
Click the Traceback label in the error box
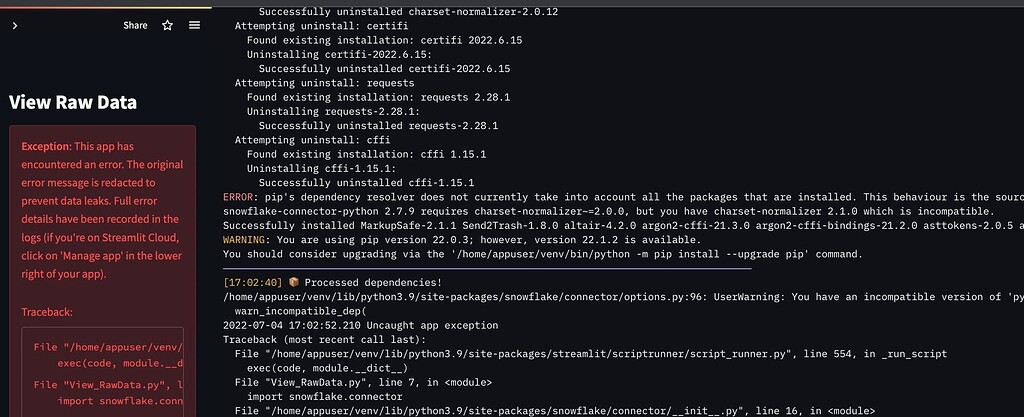click(47, 312)
